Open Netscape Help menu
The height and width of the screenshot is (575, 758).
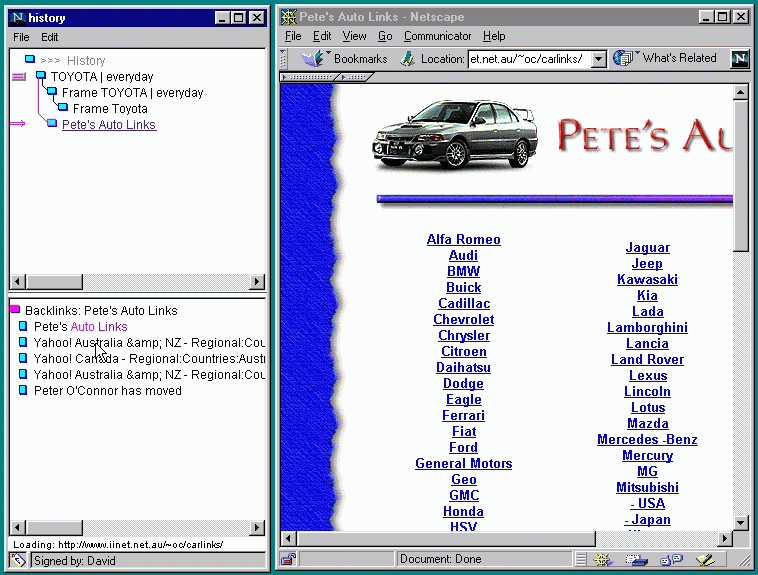click(494, 36)
